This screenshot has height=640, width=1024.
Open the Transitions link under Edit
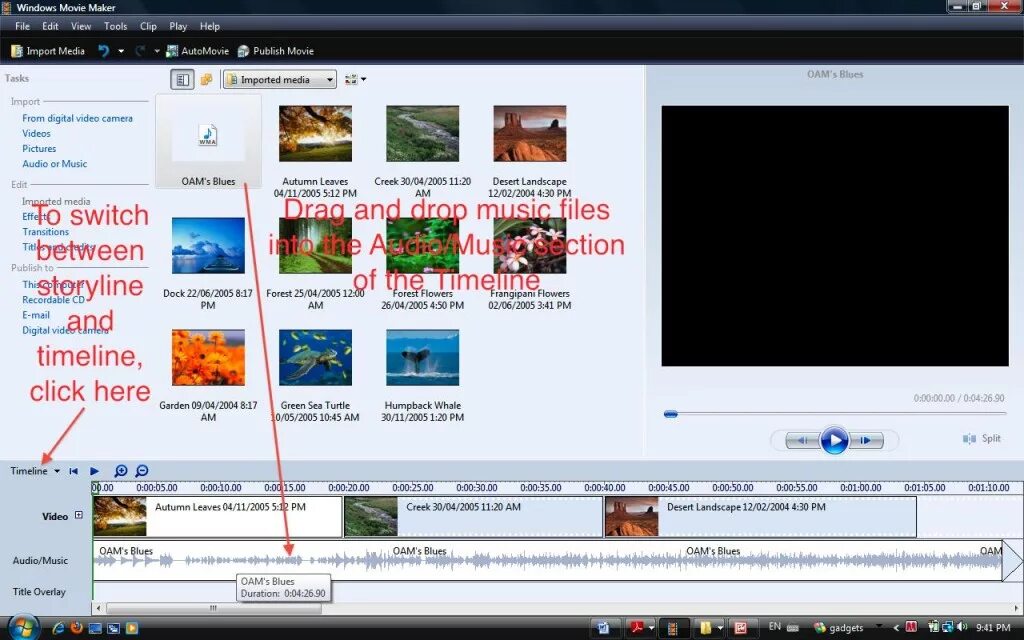(45, 232)
